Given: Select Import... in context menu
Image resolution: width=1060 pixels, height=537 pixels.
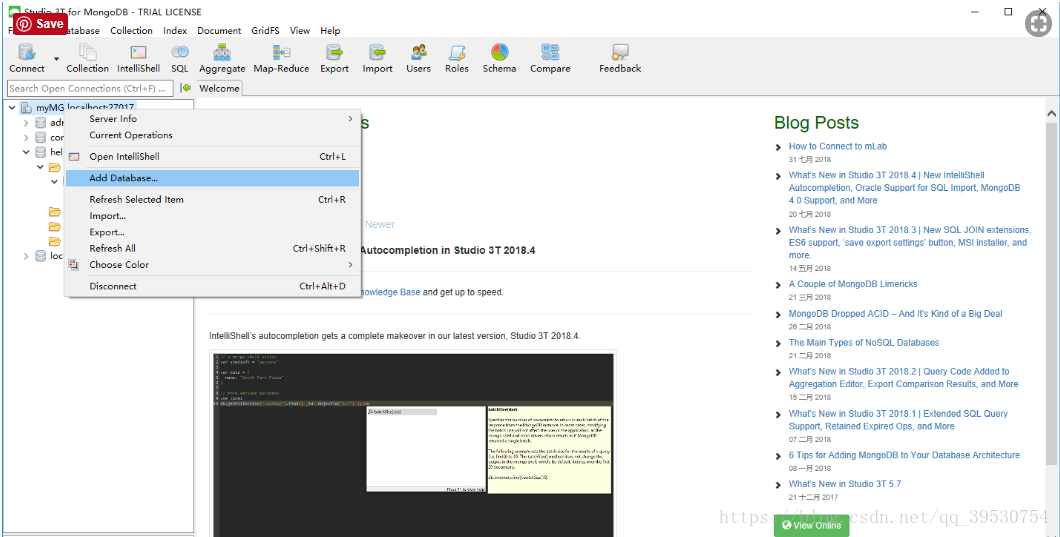Looking at the screenshot, I should (212, 216).
